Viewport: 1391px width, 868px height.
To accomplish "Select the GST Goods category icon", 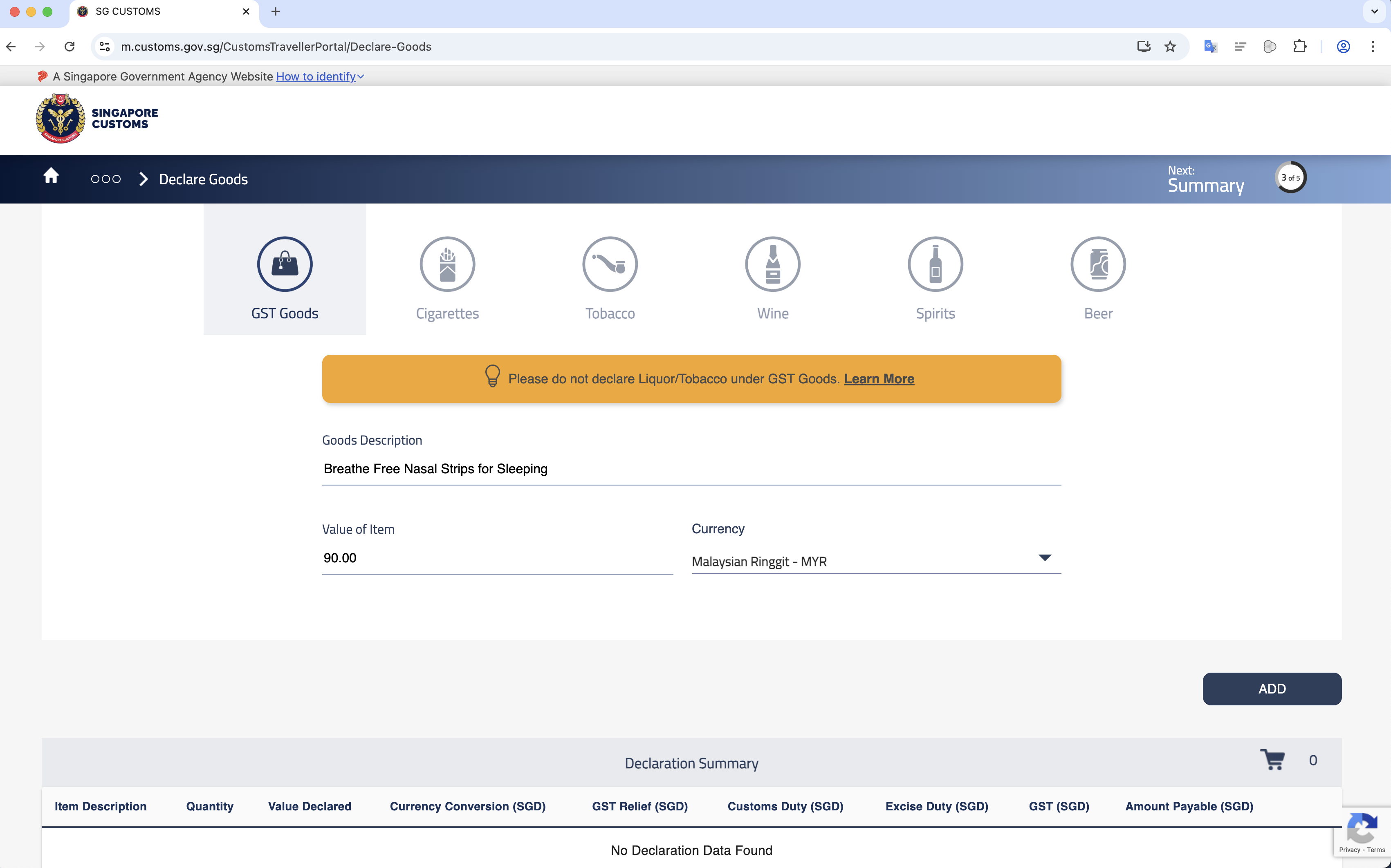I will pos(284,264).
